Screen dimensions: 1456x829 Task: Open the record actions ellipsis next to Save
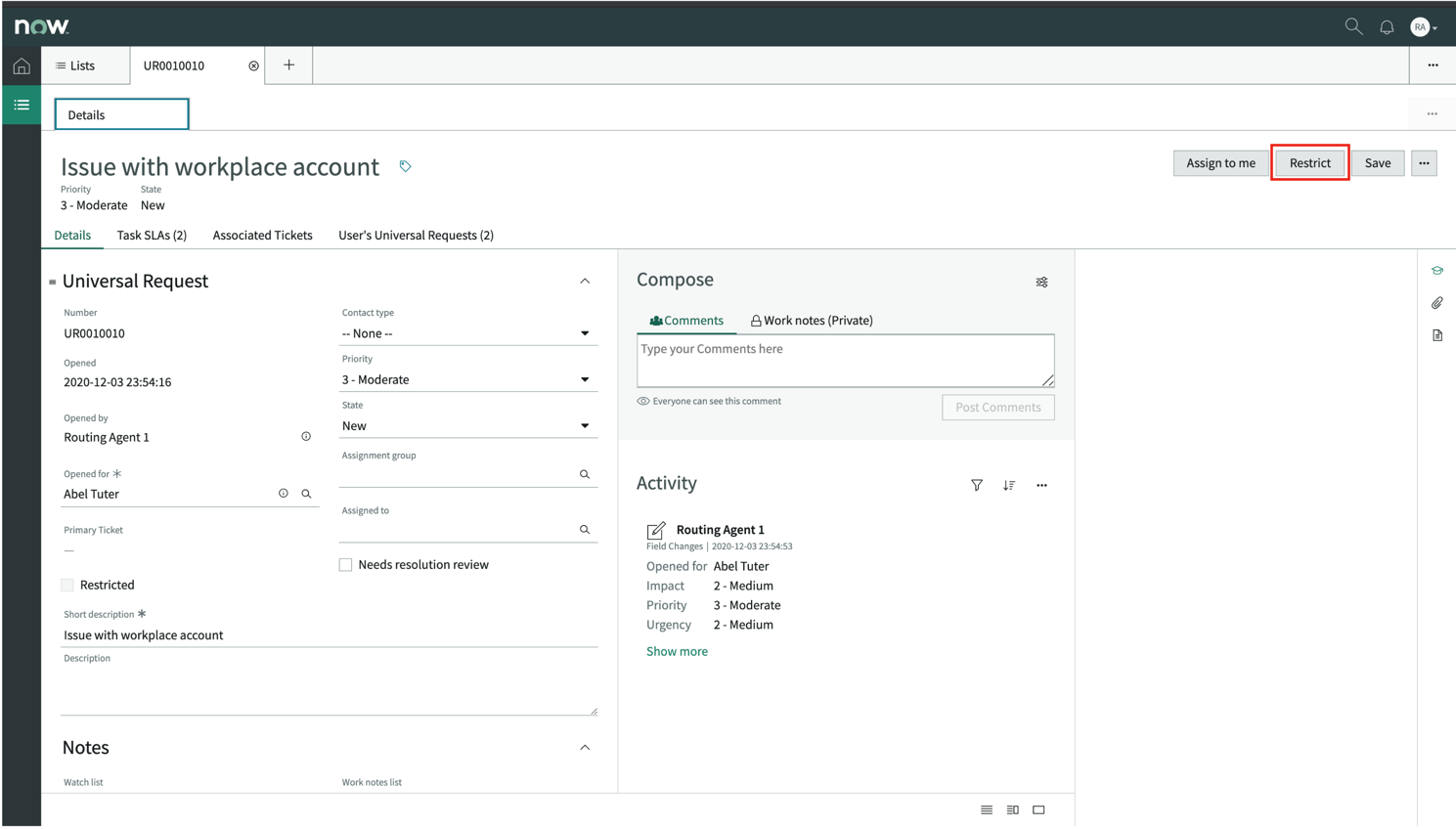pyautogui.click(x=1424, y=163)
